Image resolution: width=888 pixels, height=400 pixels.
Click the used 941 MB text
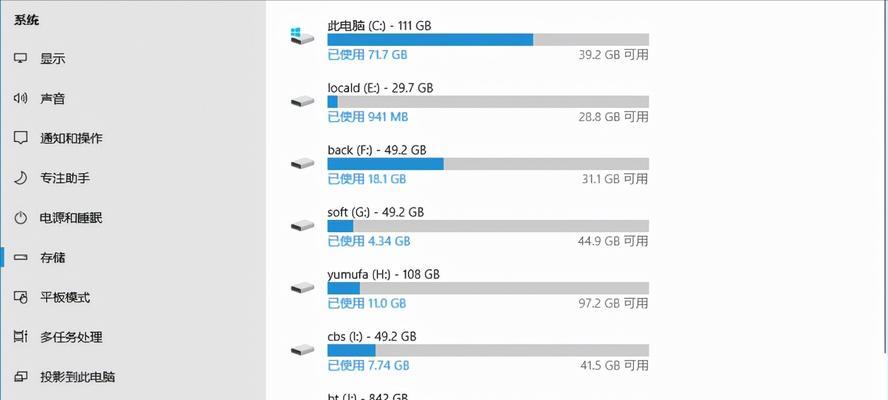[x=368, y=117]
